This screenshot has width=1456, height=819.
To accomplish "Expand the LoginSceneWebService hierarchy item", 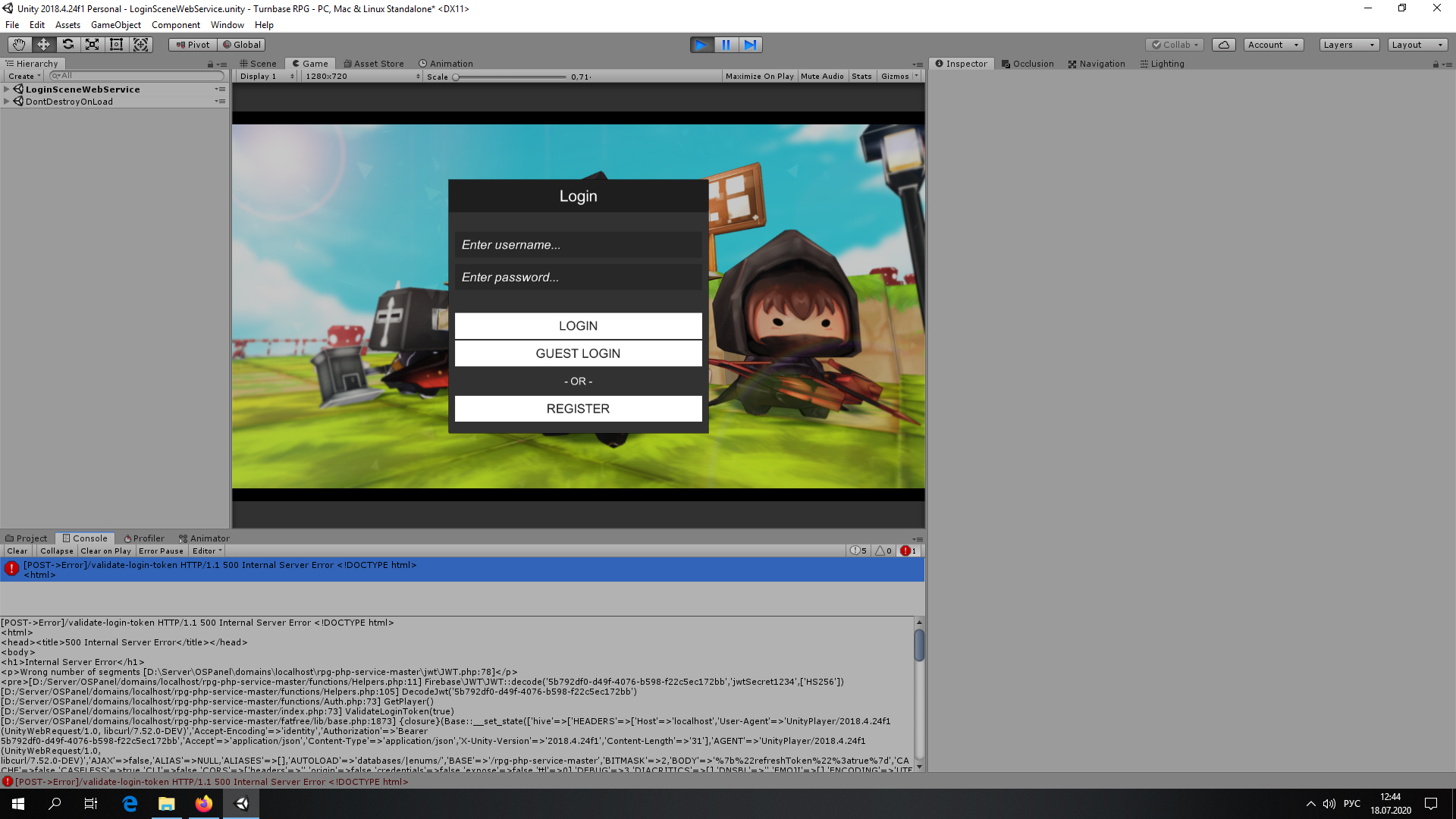I will 7,89.
